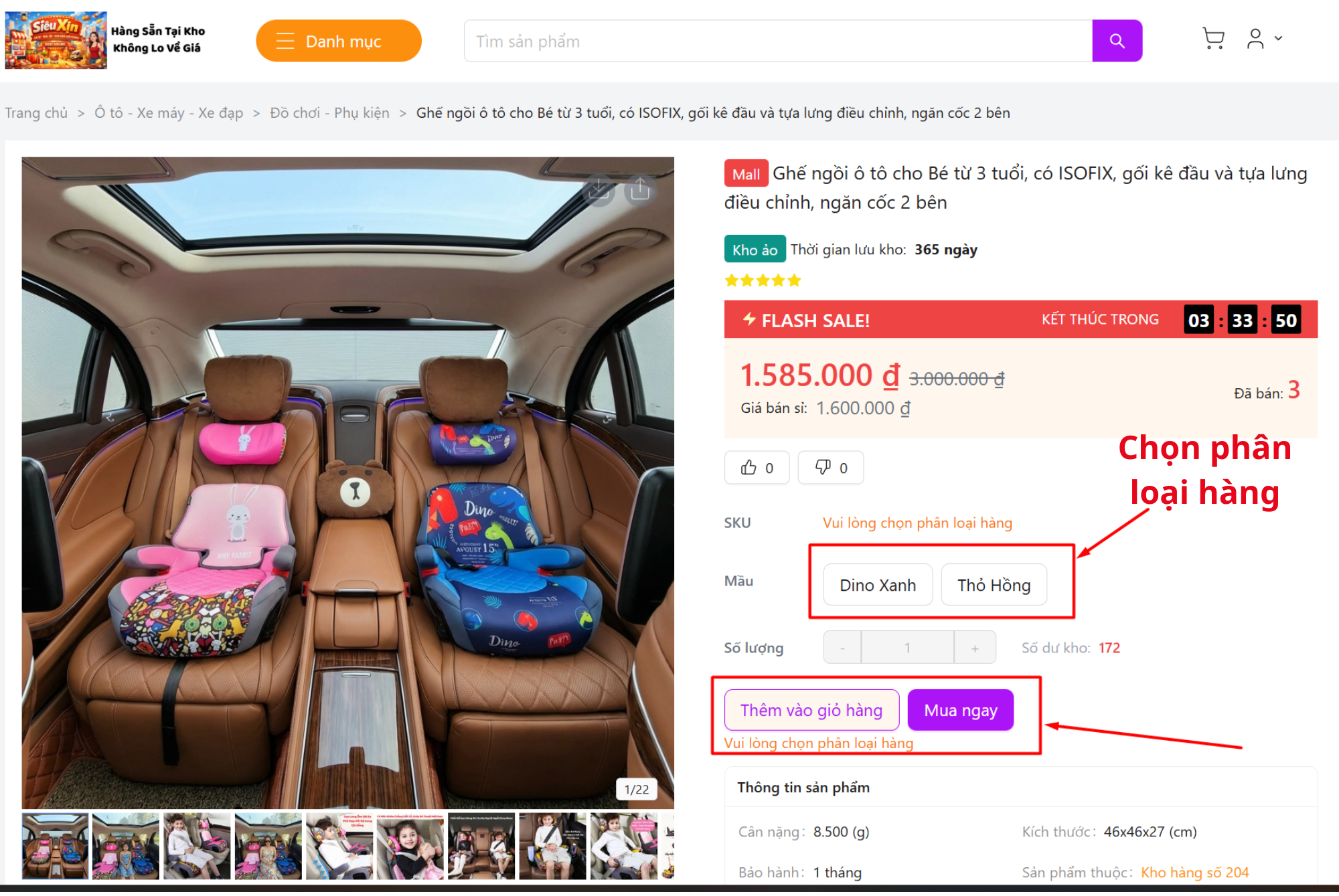Select the Dino Xanh color option

pos(878,585)
